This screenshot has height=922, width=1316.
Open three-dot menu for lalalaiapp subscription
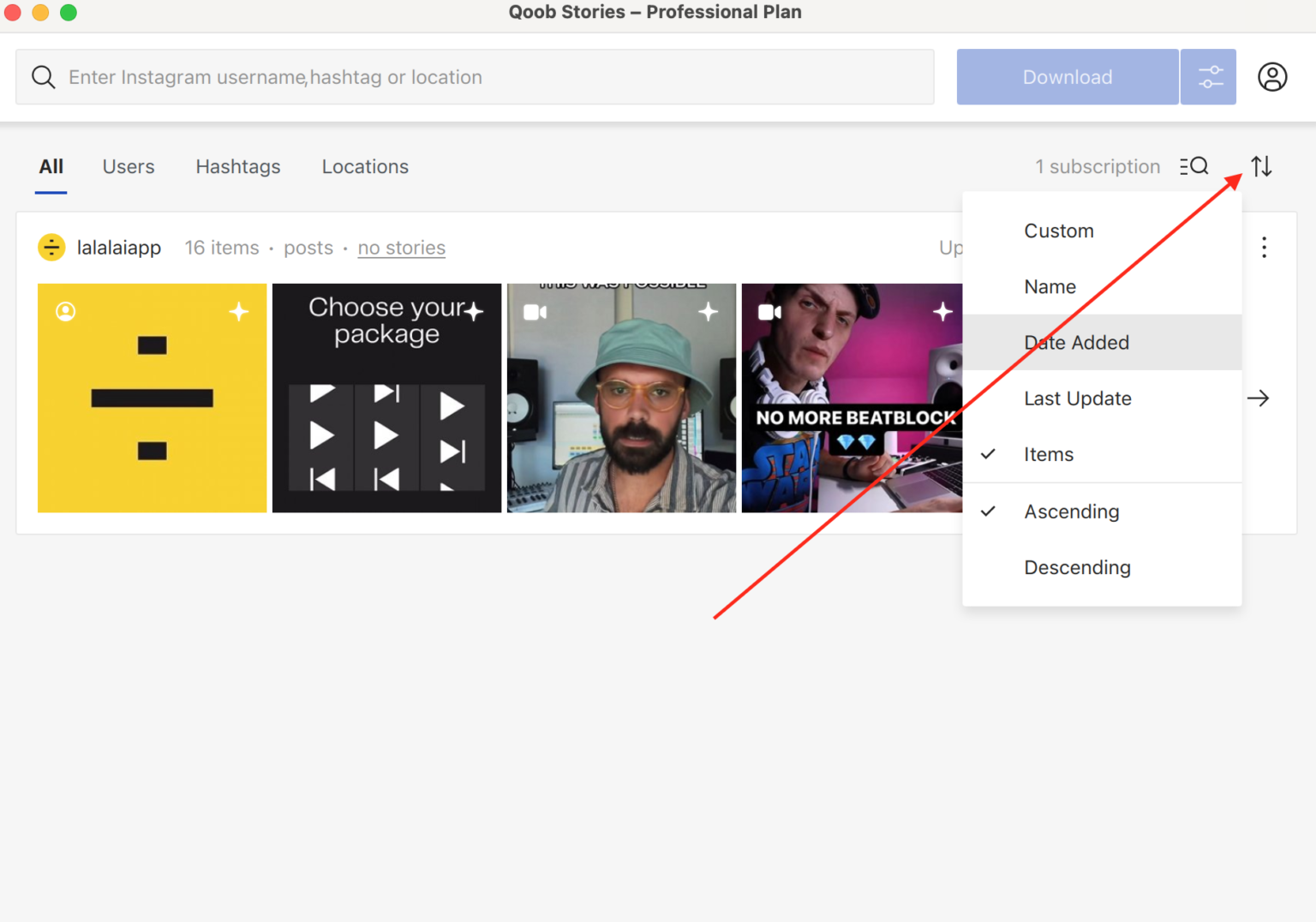coord(1264,248)
